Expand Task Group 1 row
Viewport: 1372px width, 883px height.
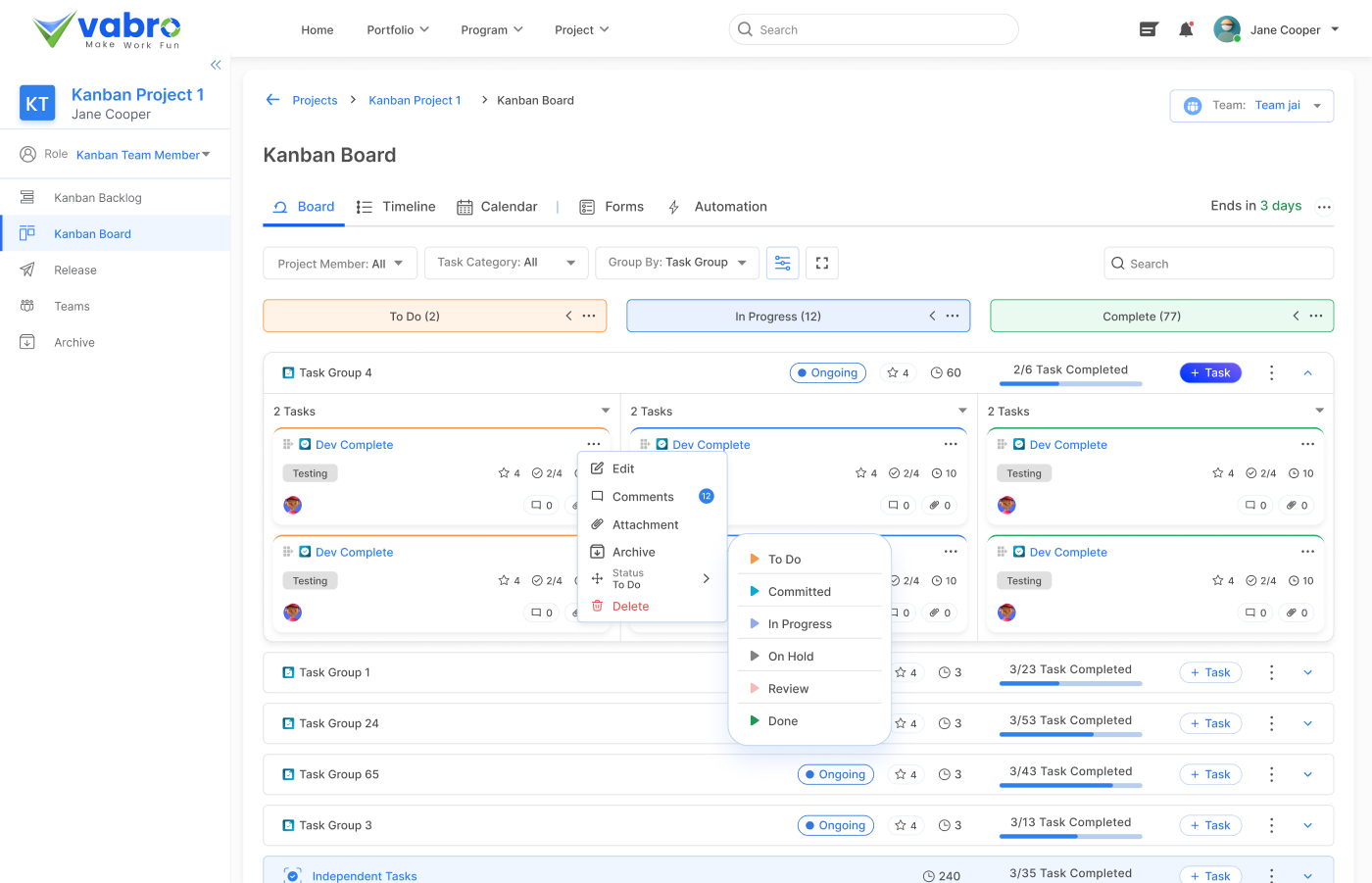1307,672
